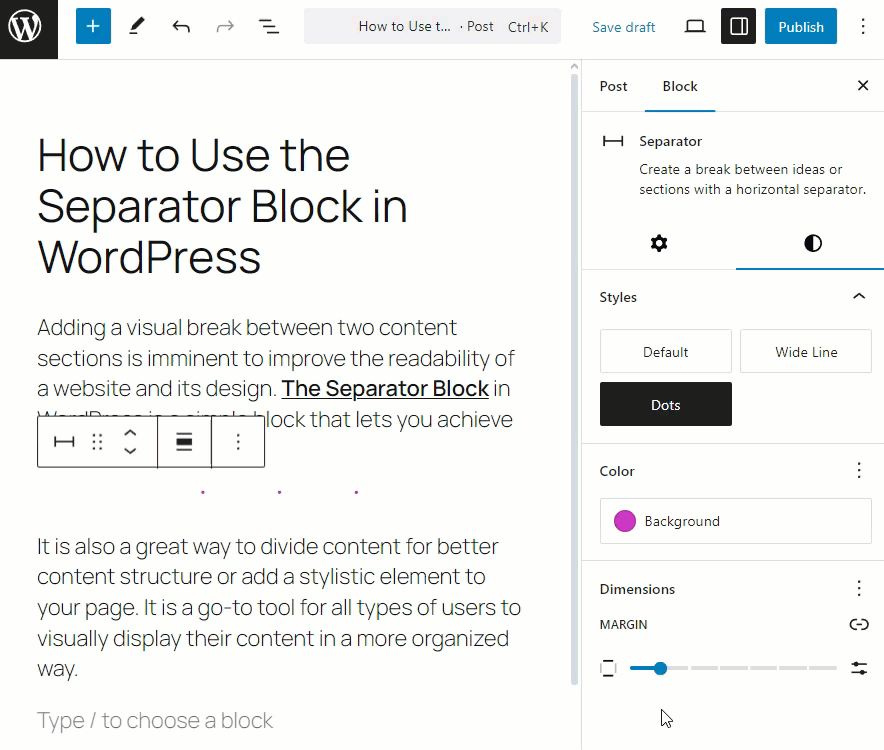Viewport: 884px width, 750px height.
Task: Adjust the margin slider handle
Action: [660, 668]
